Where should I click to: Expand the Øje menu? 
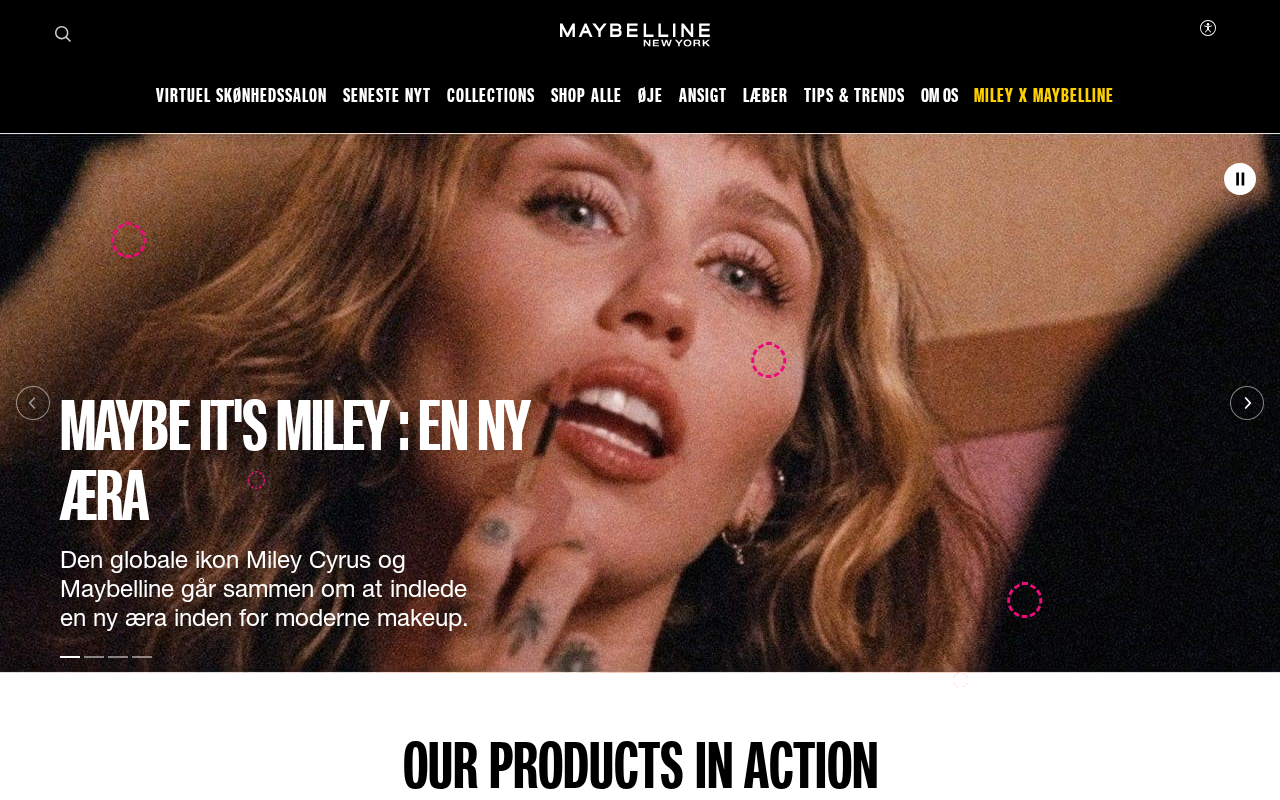tap(650, 96)
